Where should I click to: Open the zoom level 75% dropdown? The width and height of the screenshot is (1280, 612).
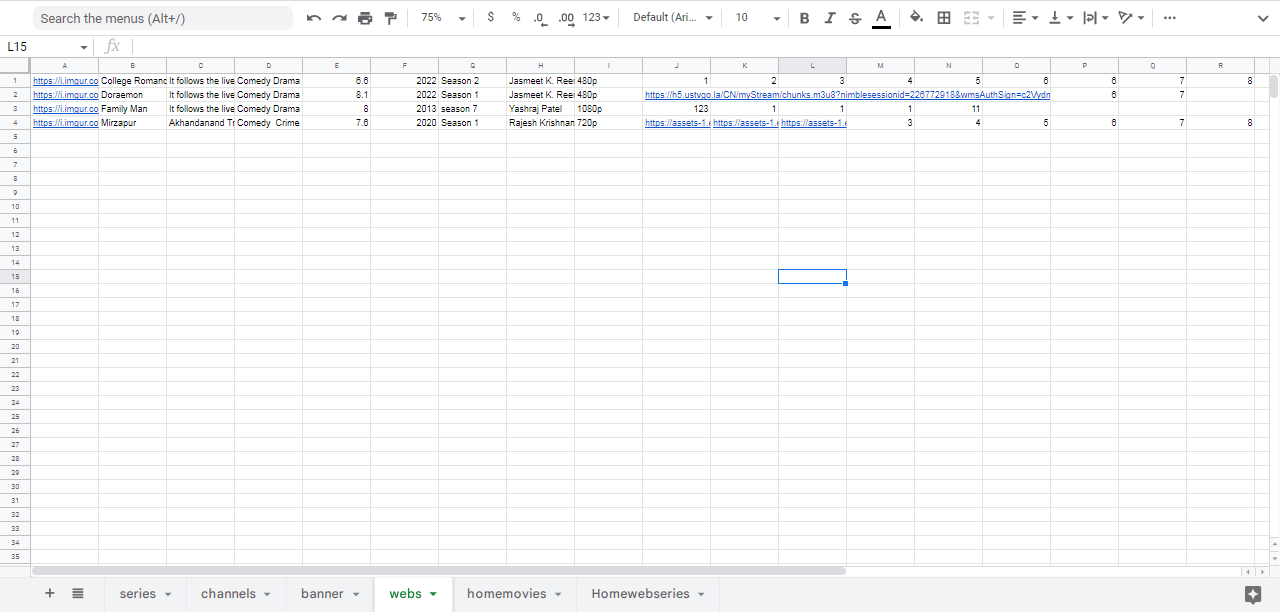click(443, 18)
